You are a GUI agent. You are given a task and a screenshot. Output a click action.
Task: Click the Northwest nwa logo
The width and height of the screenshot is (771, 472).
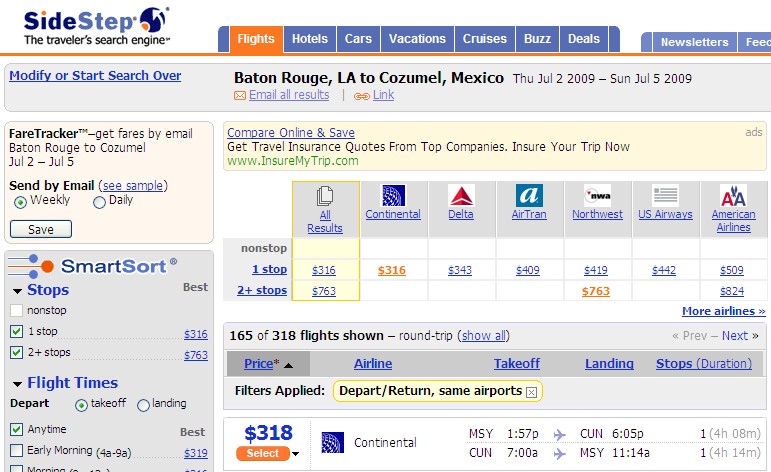[x=597, y=195]
